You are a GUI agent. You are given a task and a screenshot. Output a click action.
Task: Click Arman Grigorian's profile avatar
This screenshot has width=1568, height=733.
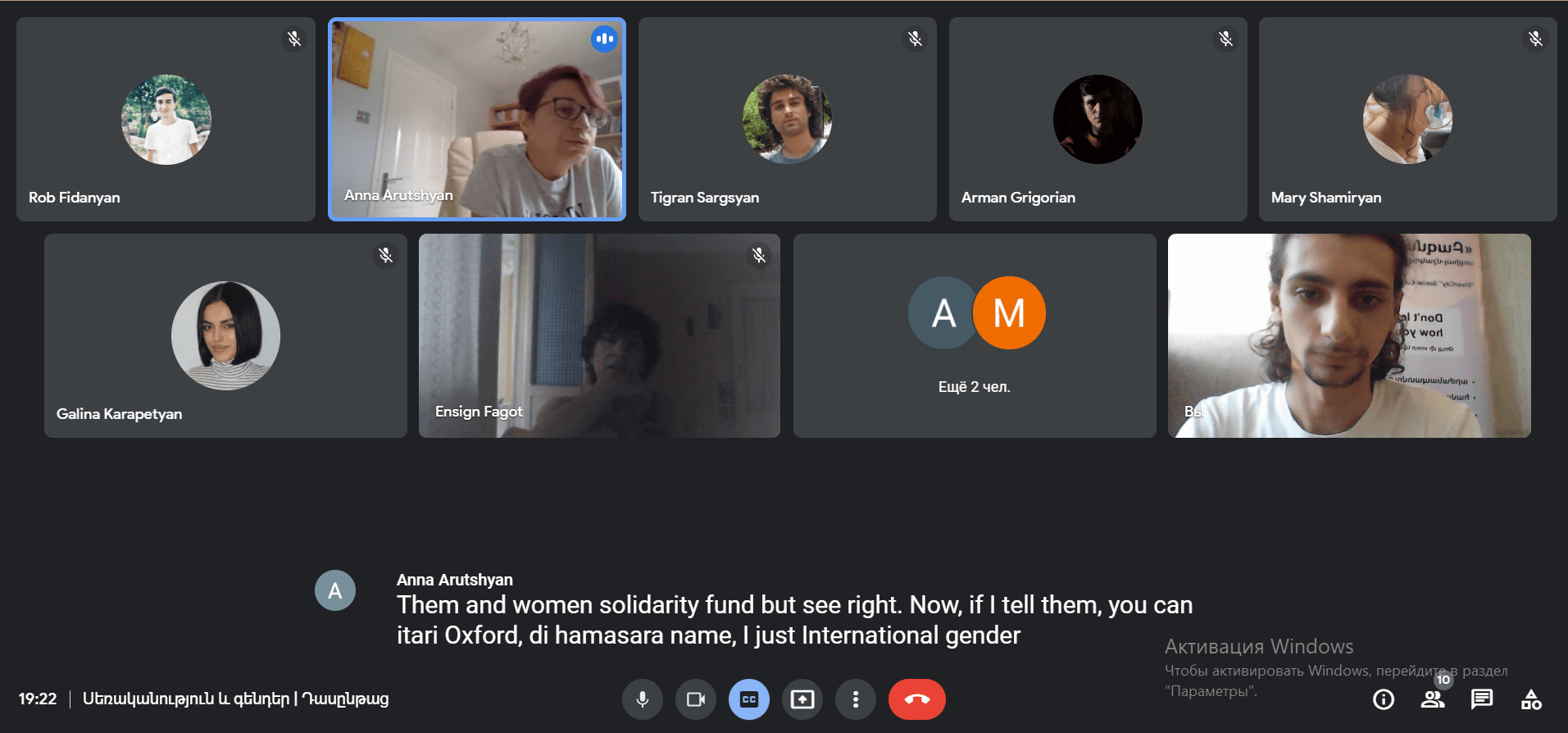click(1098, 119)
